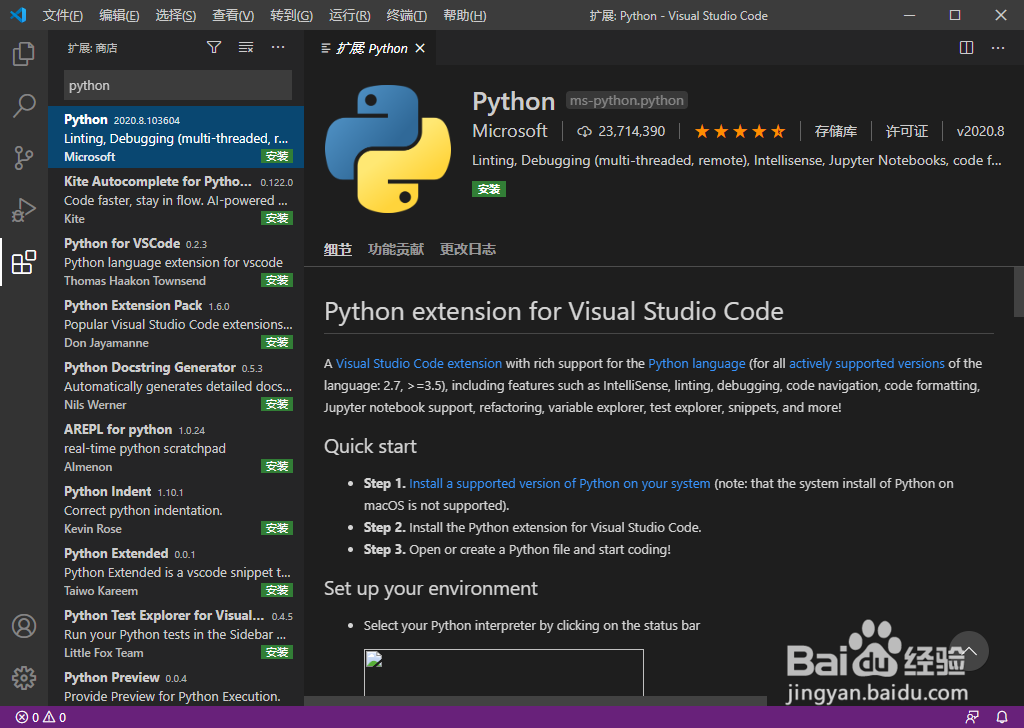Select Python Indent list entry
Image resolution: width=1024 pixels, height=728 pixels.
[176, 509]
